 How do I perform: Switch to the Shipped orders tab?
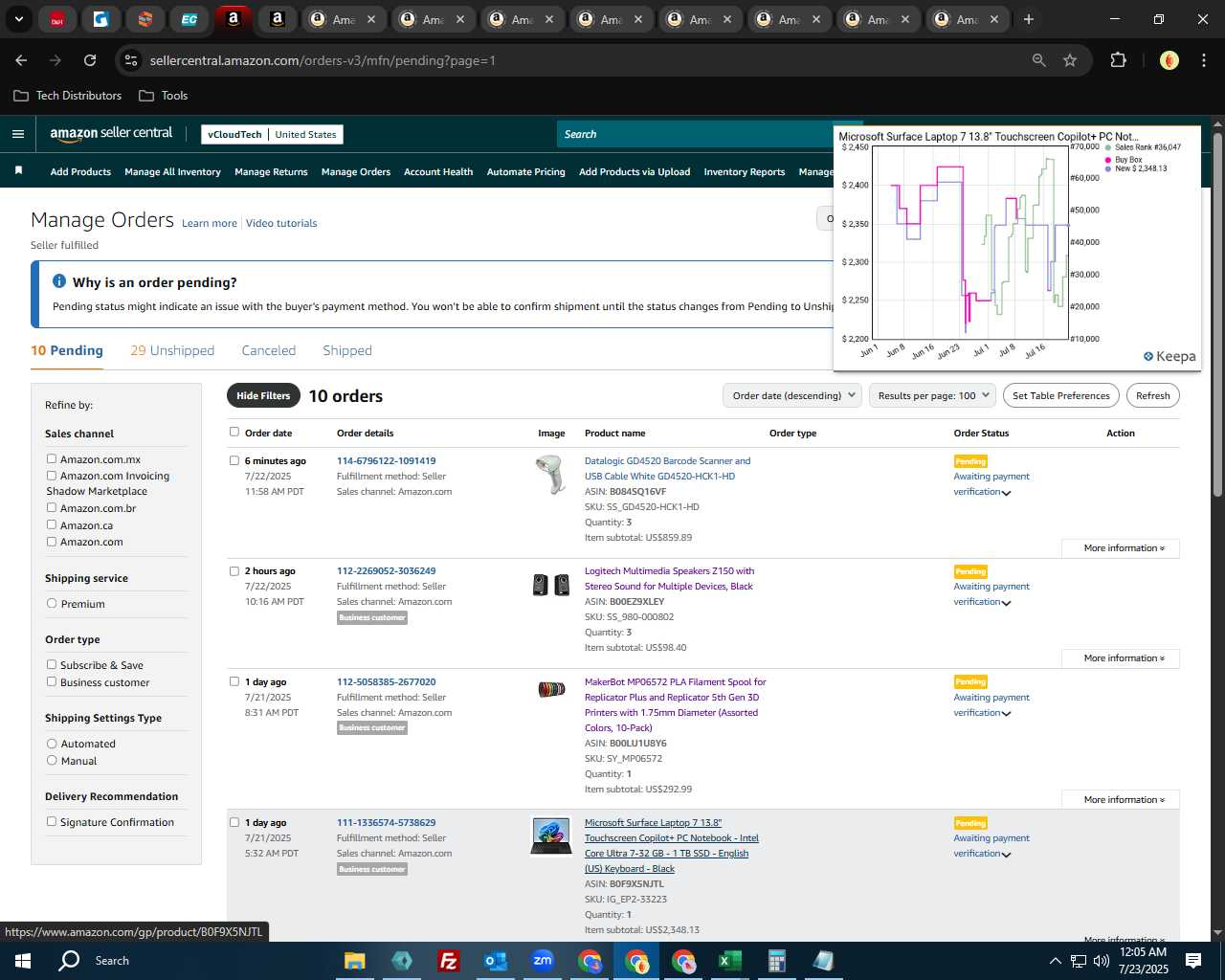[x=347, y=350]
